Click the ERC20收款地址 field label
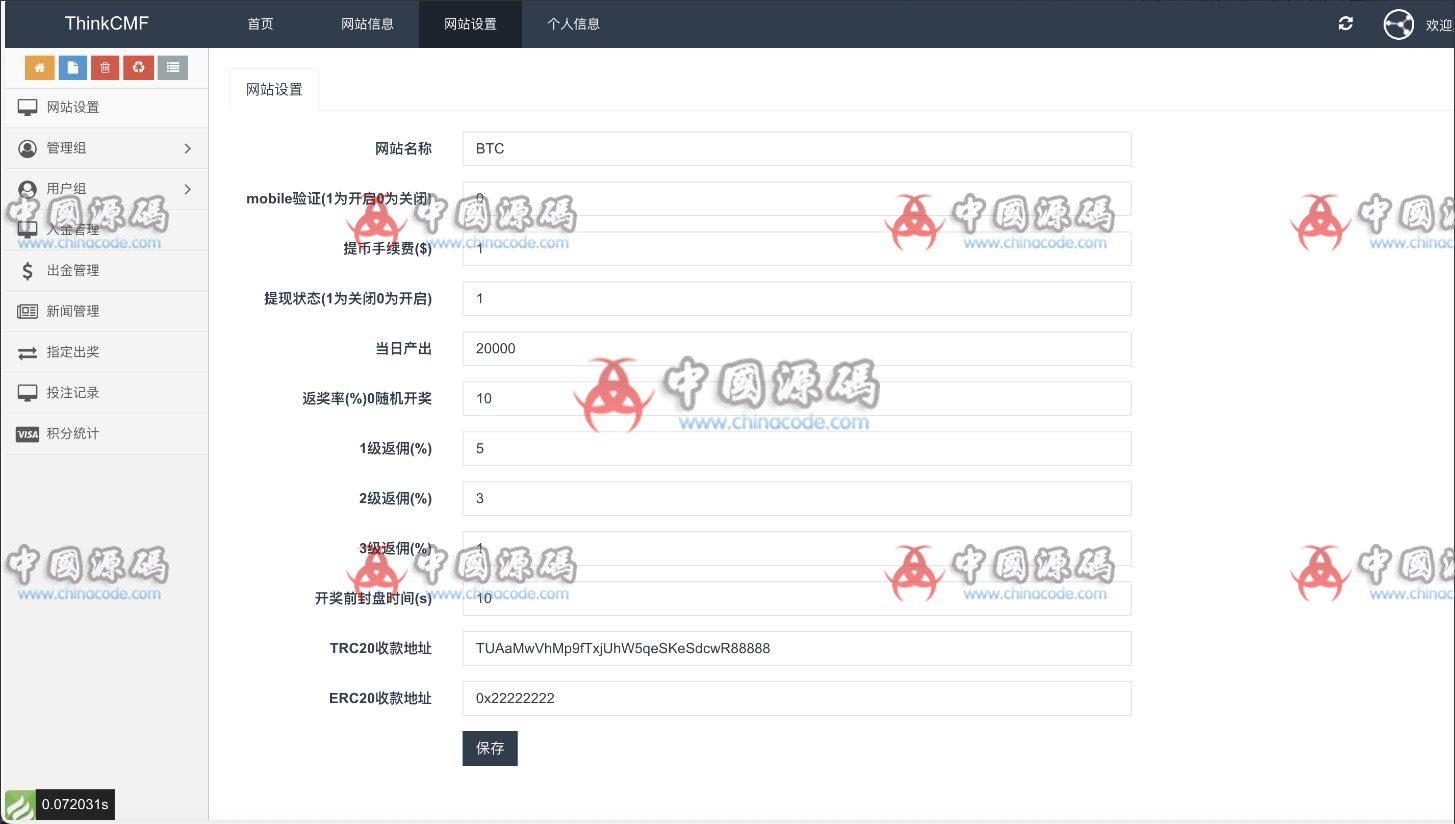The height and width of the screenshot is (824, 1455). point(381,698)
